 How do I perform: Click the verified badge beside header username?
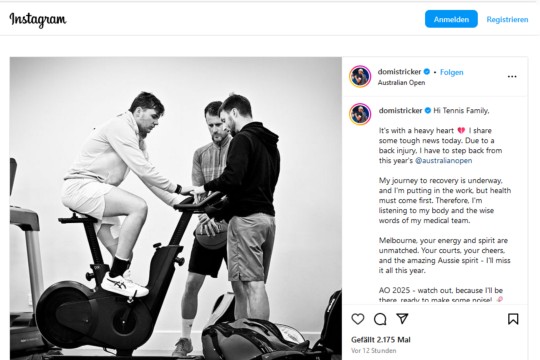point(427,72)
